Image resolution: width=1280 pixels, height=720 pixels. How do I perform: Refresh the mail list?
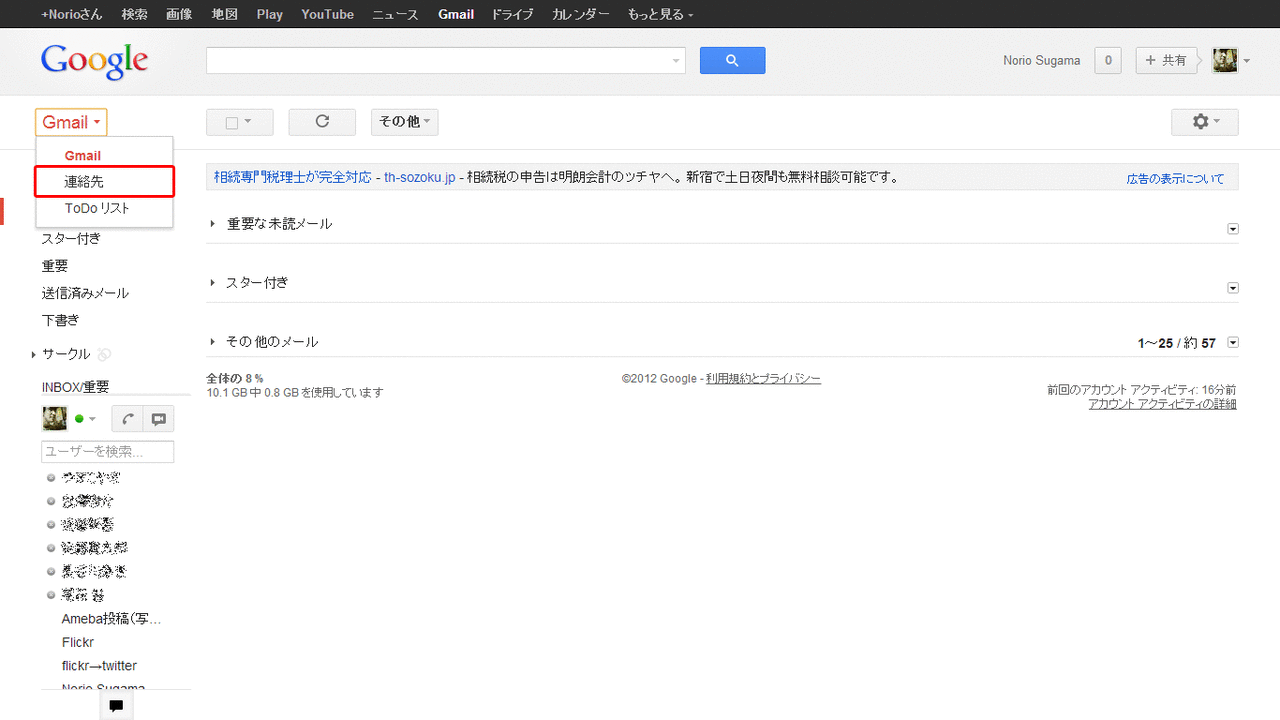coord(322,122)
